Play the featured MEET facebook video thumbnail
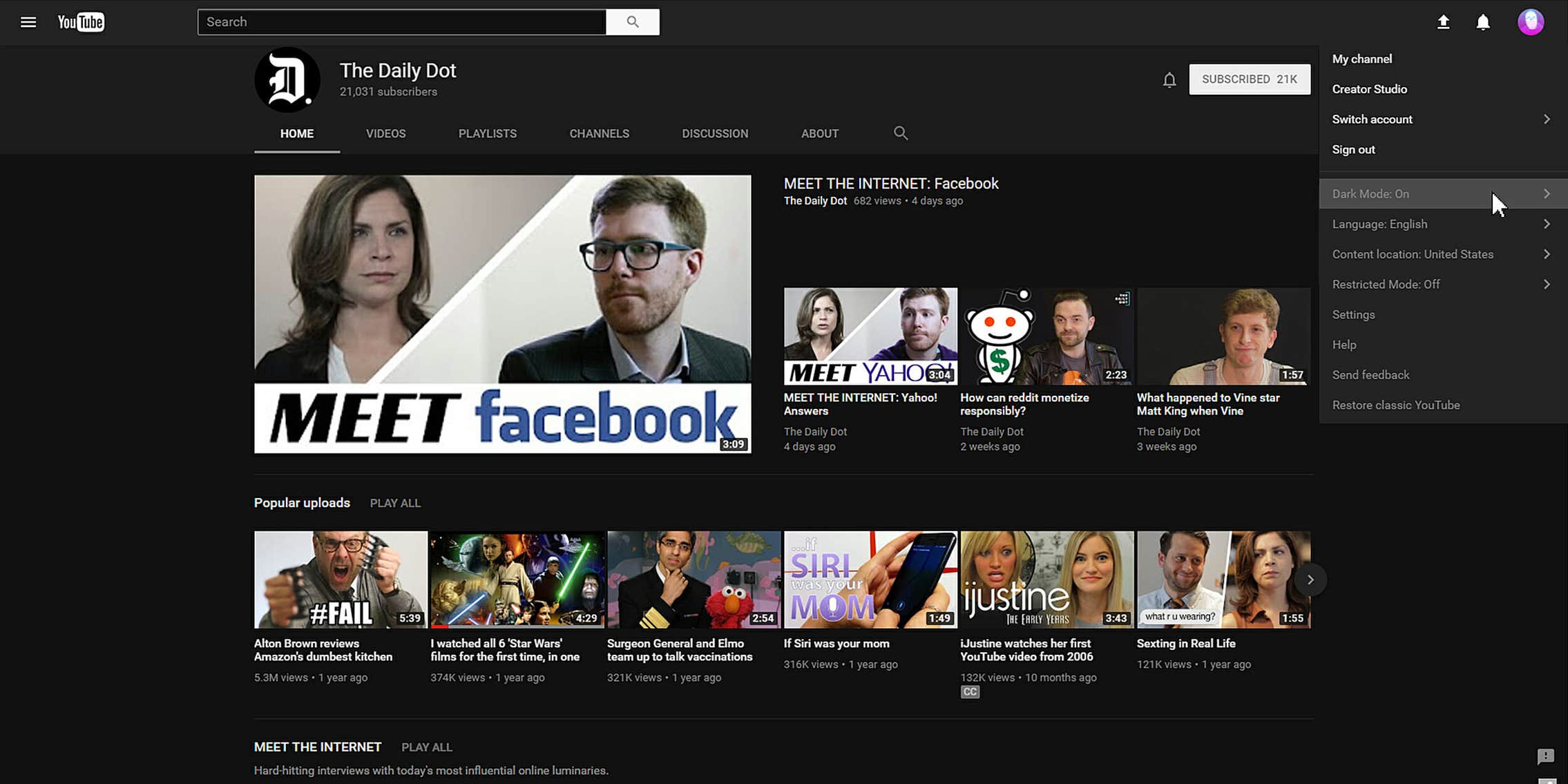 point(502,314)
